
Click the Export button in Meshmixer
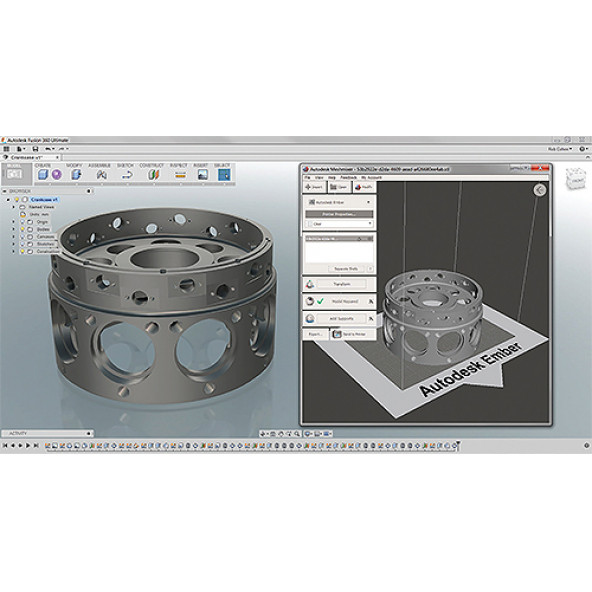click(316, 334)
